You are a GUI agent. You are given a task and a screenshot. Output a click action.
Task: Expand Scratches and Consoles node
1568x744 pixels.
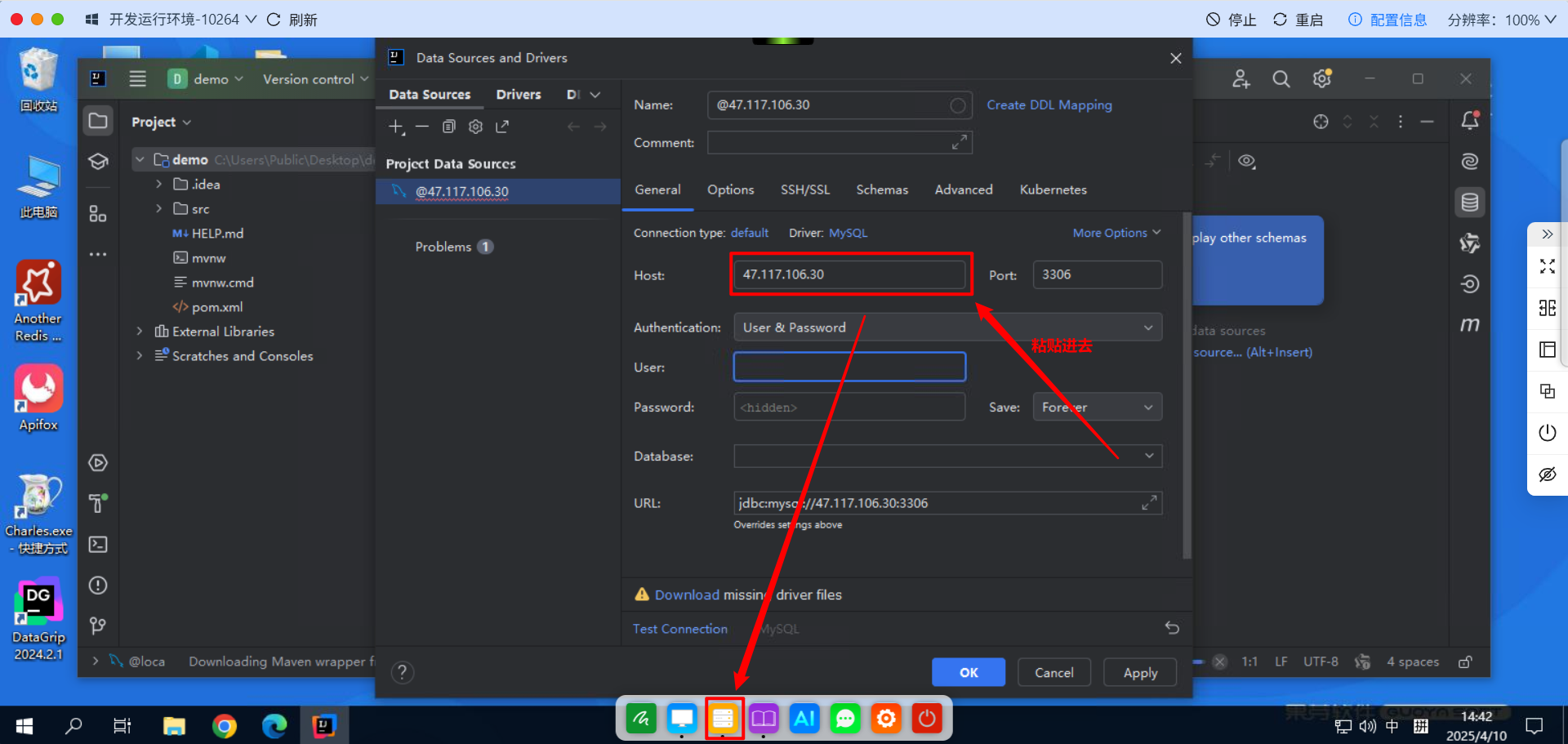140,356
